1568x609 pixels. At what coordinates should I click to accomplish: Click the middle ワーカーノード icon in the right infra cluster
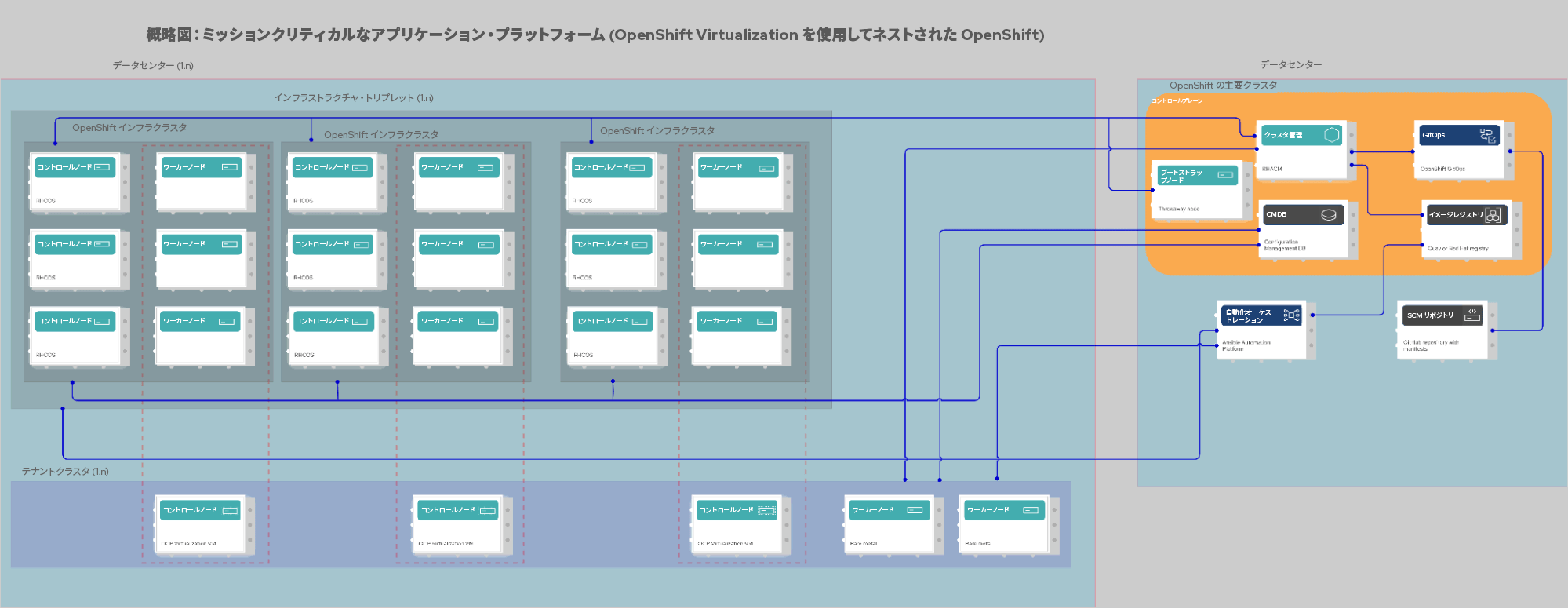pos(765,245)
